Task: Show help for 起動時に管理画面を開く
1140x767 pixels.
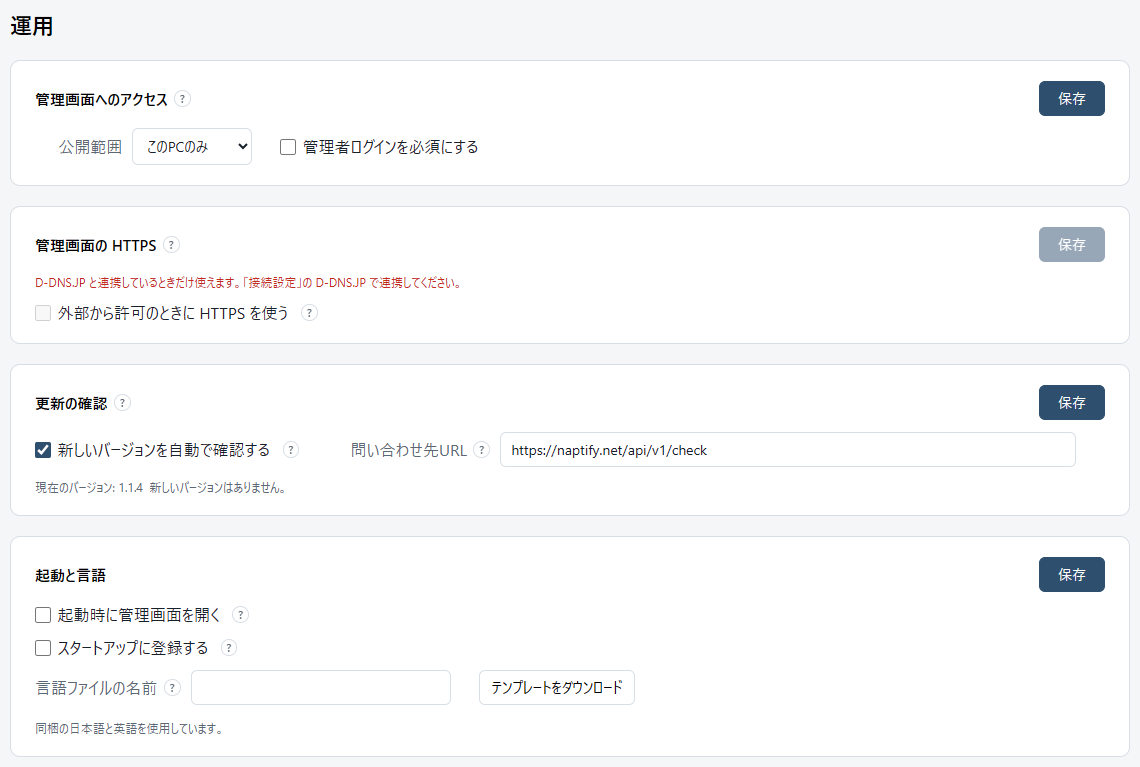Action: (241, 615)
